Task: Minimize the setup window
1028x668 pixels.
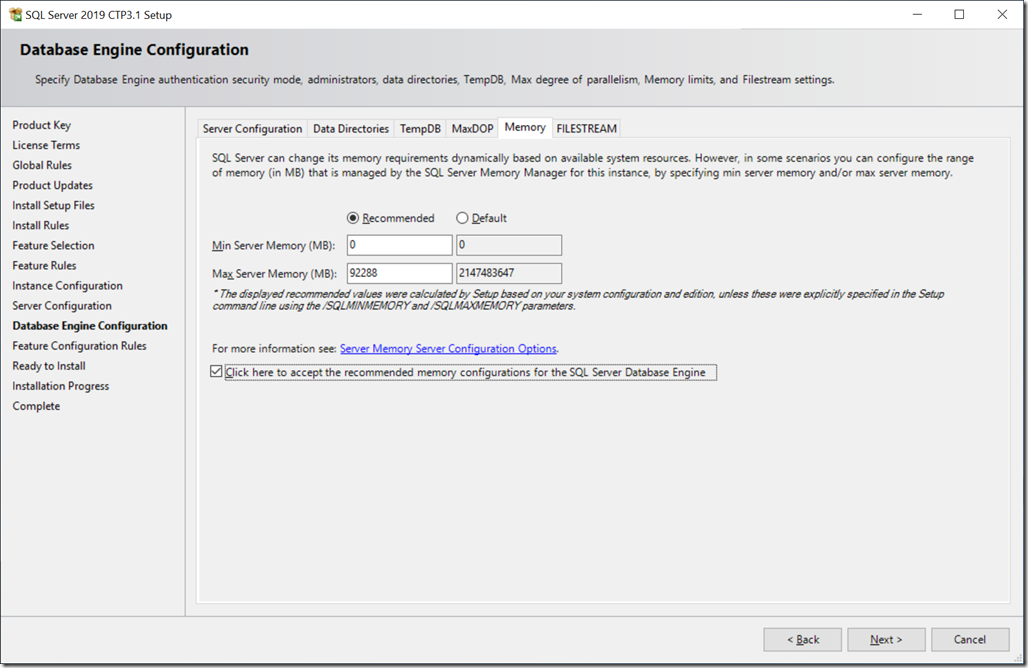Action: [x=917, y=14]
